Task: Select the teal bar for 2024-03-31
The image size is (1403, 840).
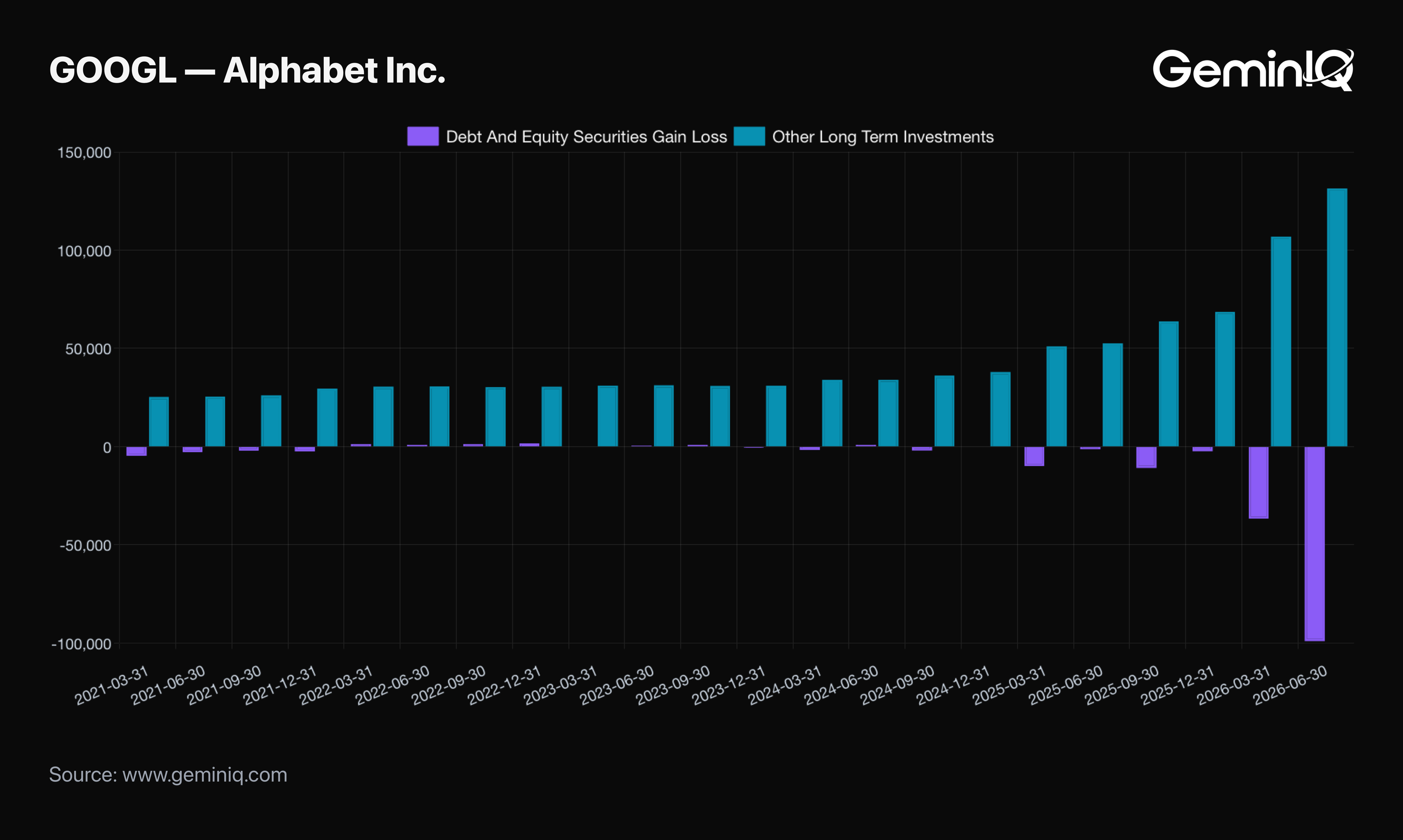Action: click(x=832, y=413)
